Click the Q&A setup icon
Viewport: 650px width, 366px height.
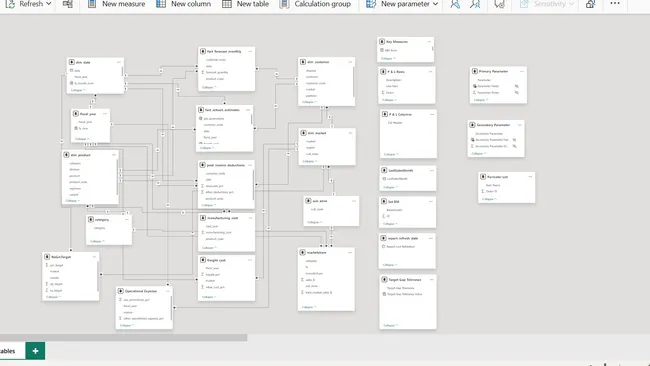(500, 4)
